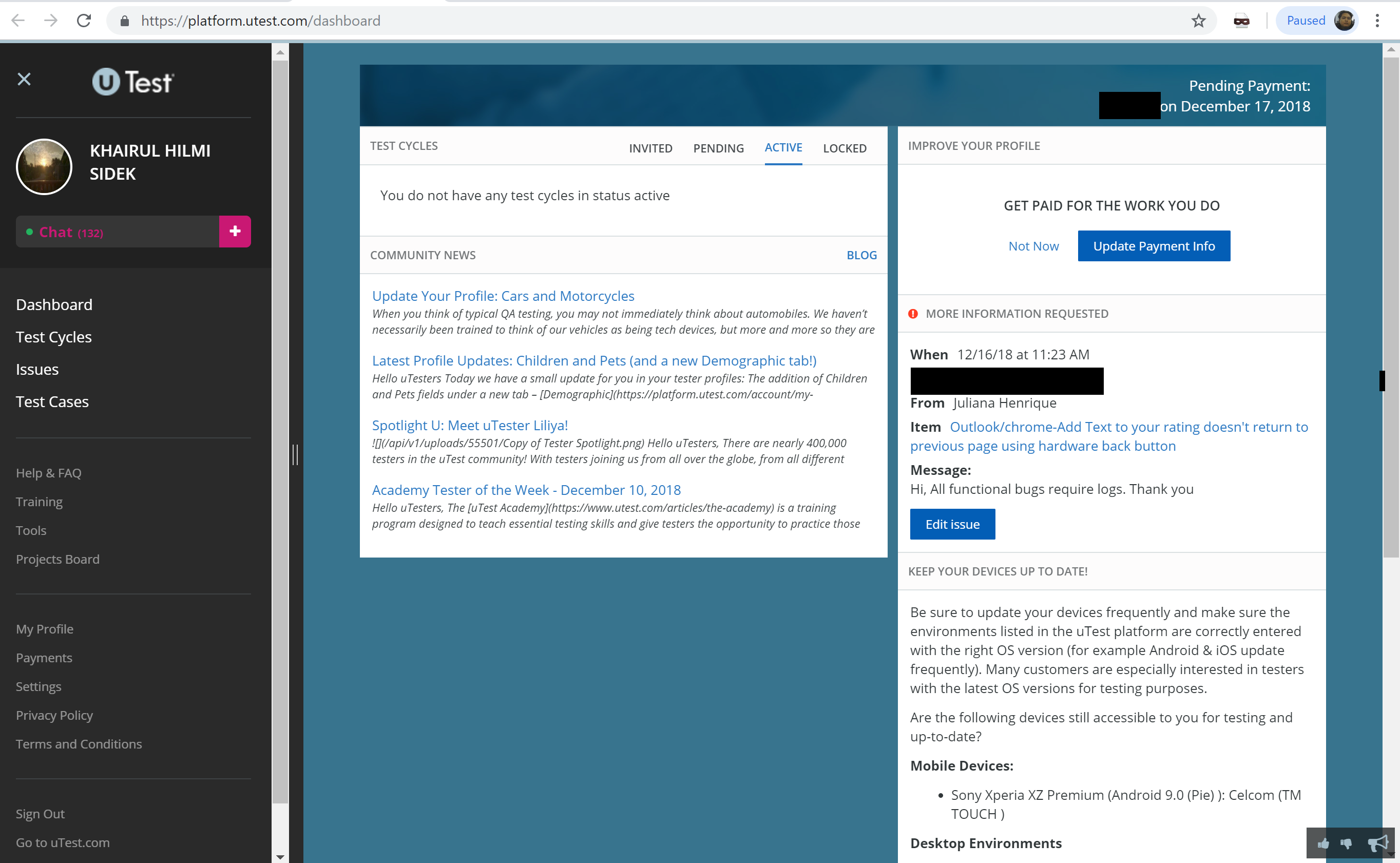The height and width of the screenshot is (863, 1400).
Task: Click the red alert icon beside More Information Requested
Action: (913, 313)
